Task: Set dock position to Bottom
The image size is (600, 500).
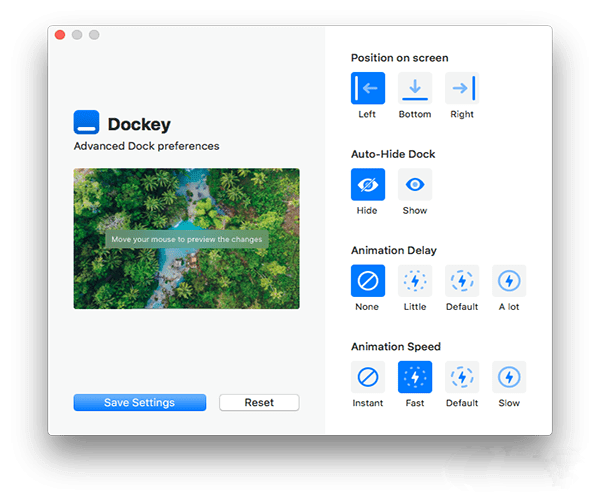Action: (x=415, y=89)
